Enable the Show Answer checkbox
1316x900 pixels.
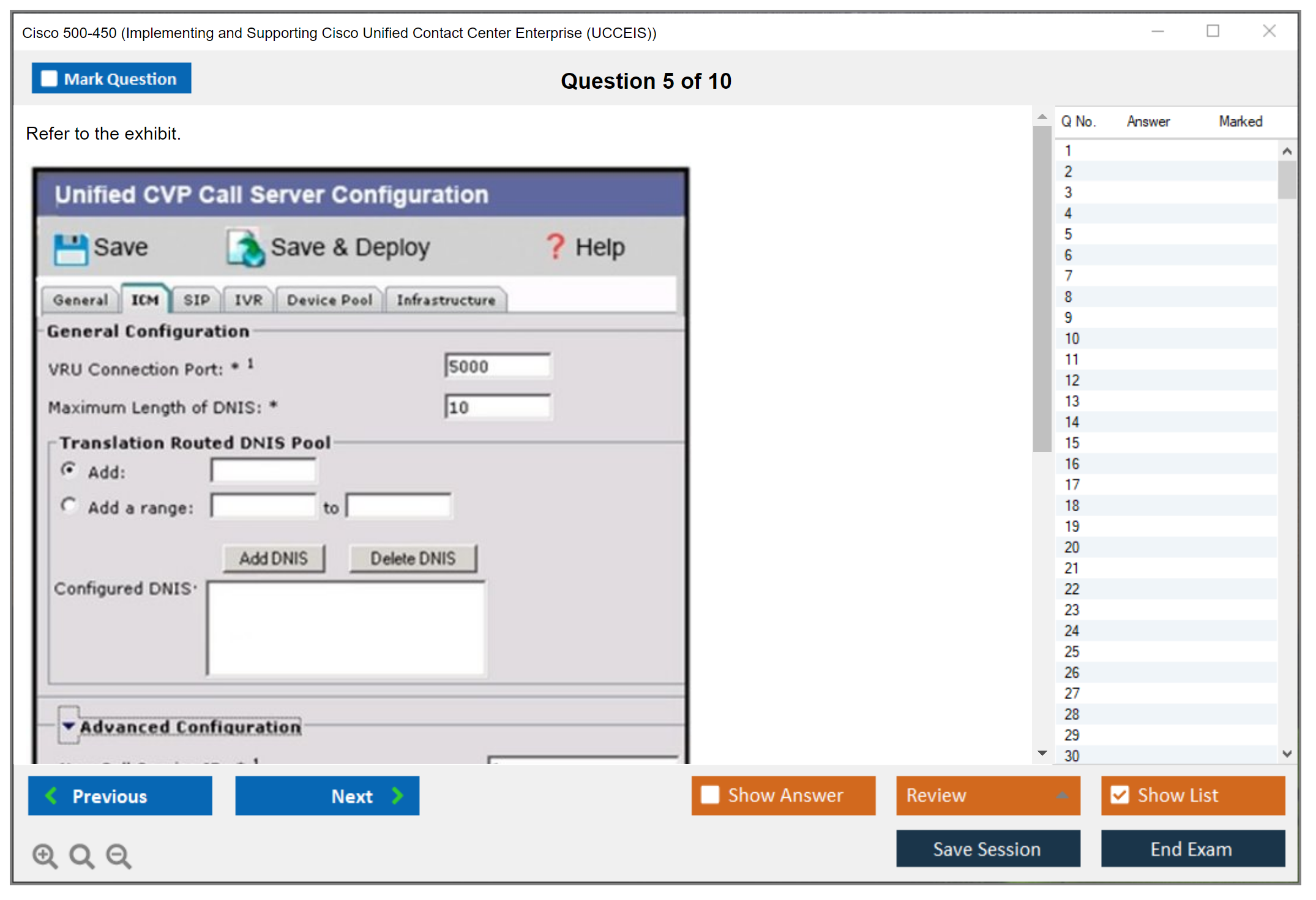[x=710, y=795]
